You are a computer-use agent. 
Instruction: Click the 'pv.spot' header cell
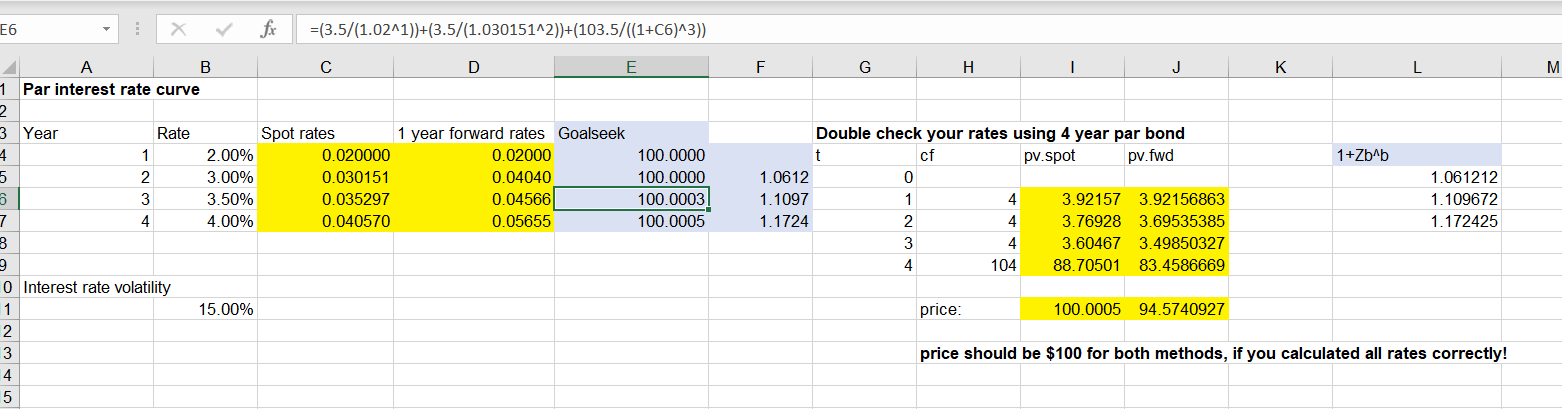[1071, 155]
